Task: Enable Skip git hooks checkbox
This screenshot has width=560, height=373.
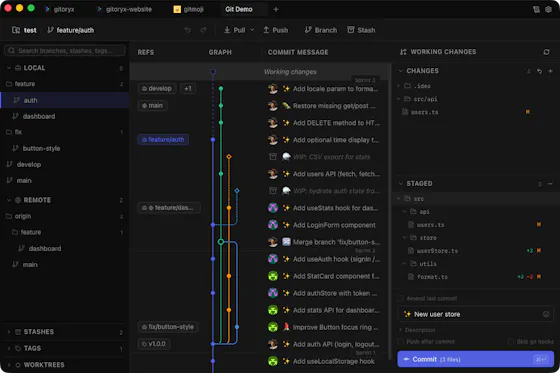Action: point(511,342)
